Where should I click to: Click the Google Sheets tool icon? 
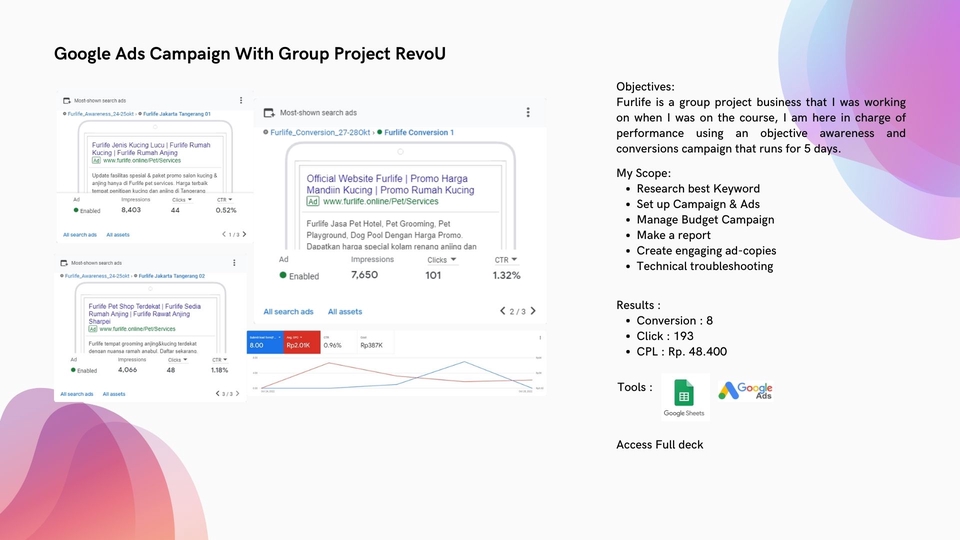tap(684, 397)
